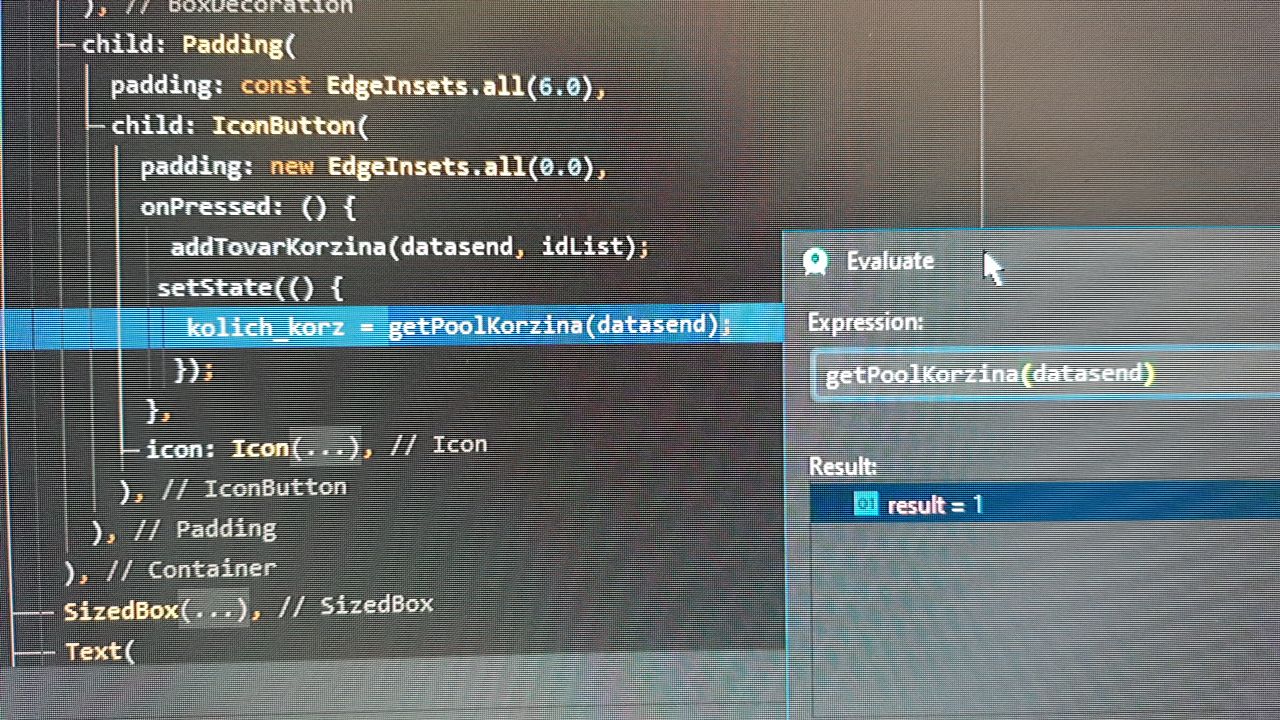The height and width of the screenshot is (720, 1280).
Task: Click the '// IconButton' closing comment
Action: [x=254, y=488]
